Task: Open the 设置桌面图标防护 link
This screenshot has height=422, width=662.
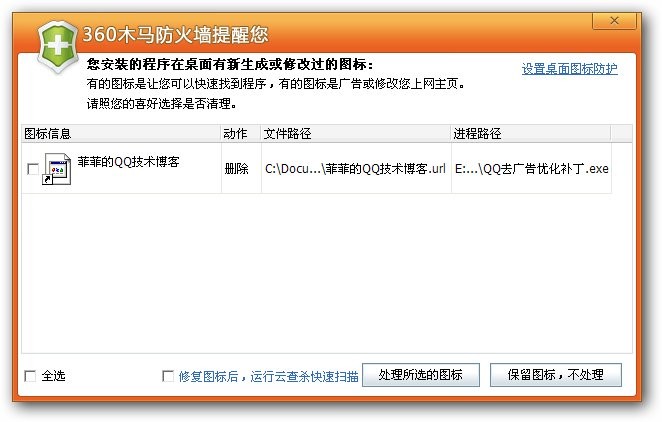Action: click(x=570, y=68)
